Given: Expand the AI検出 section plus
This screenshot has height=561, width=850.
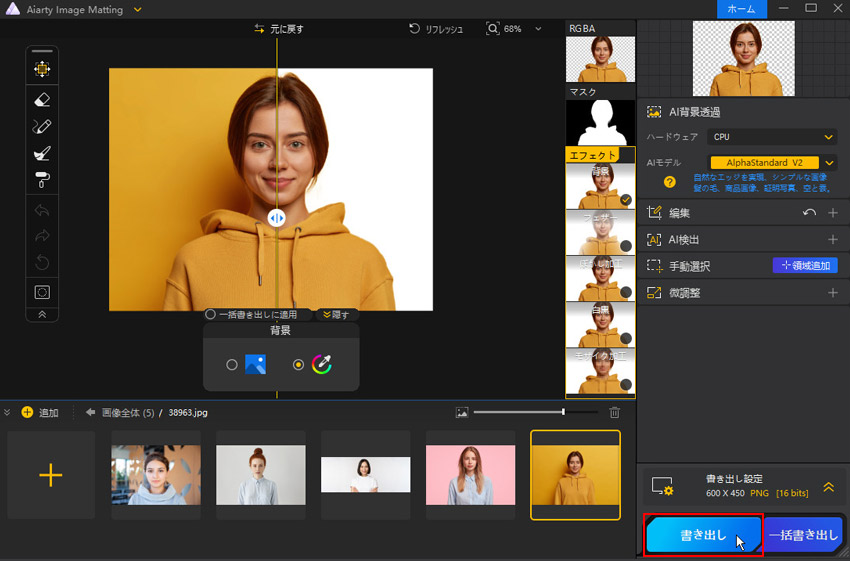Looking at the screenshot, I should pos(833,240).
